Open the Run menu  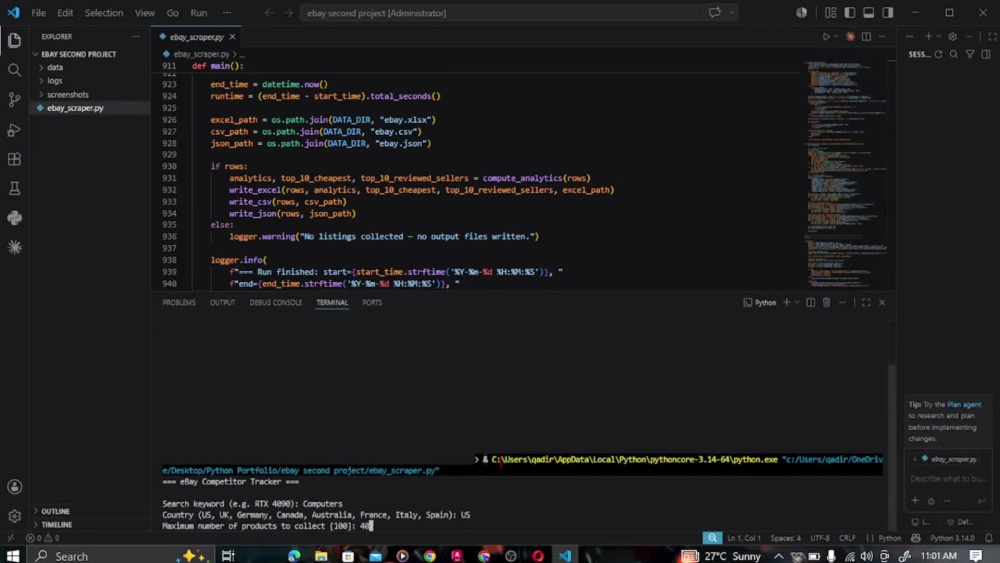coord(199,13)
